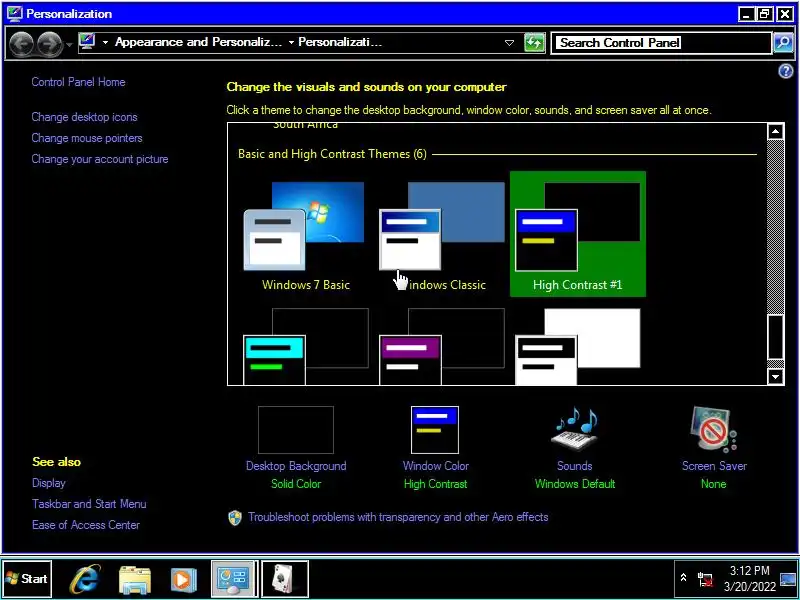Viewport: 800px width, 600px height.
Task: Open Window Color settings icon
Action: tap(435, 430)
